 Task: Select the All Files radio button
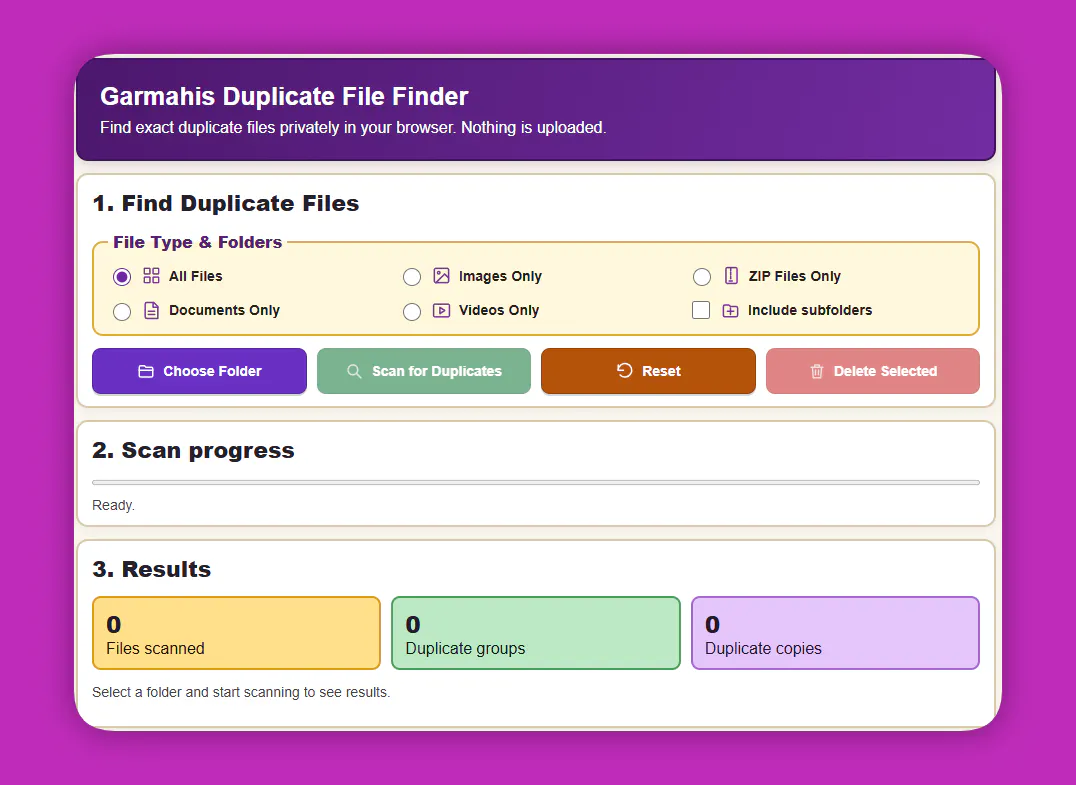pyautogui.click(x=121, y=277)
